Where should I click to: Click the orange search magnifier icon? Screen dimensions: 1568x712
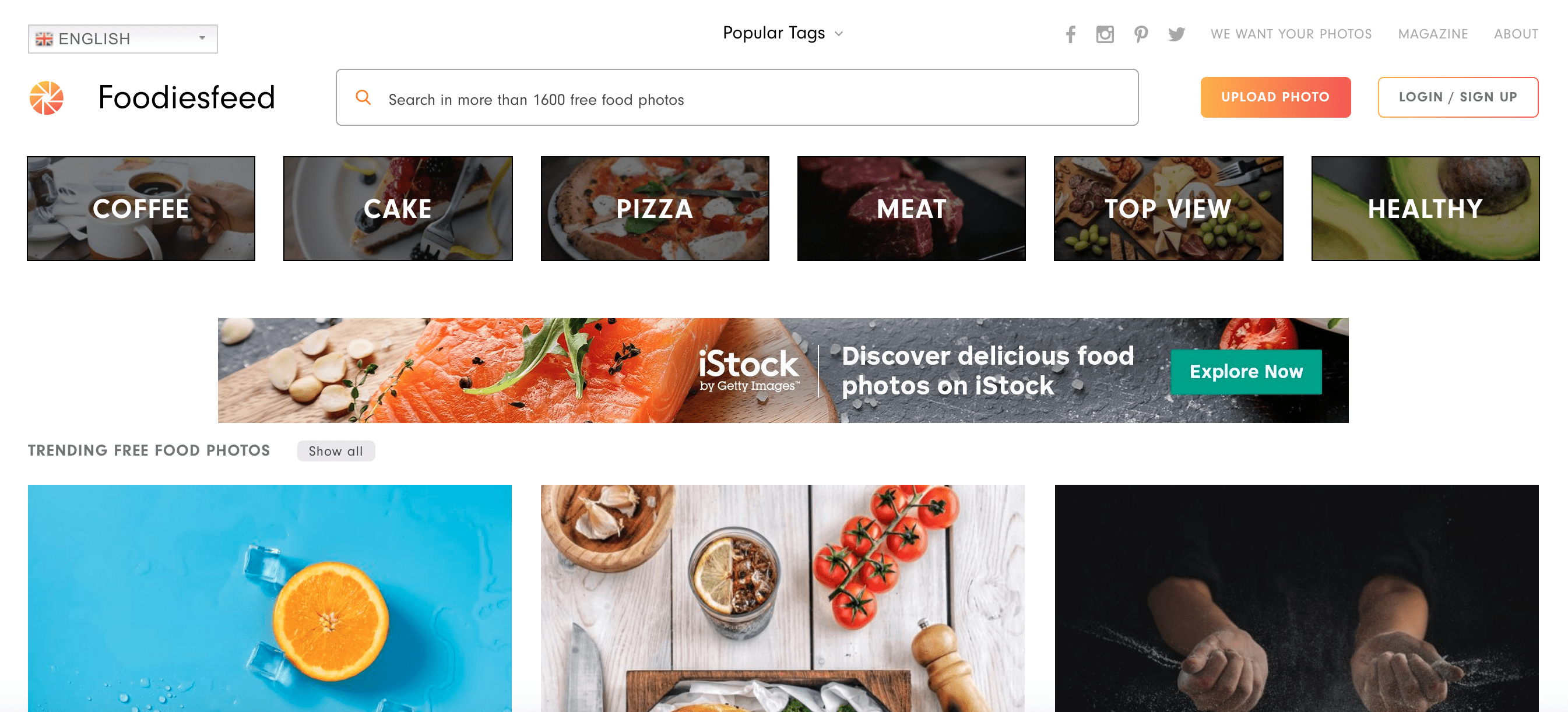(363, 97)
